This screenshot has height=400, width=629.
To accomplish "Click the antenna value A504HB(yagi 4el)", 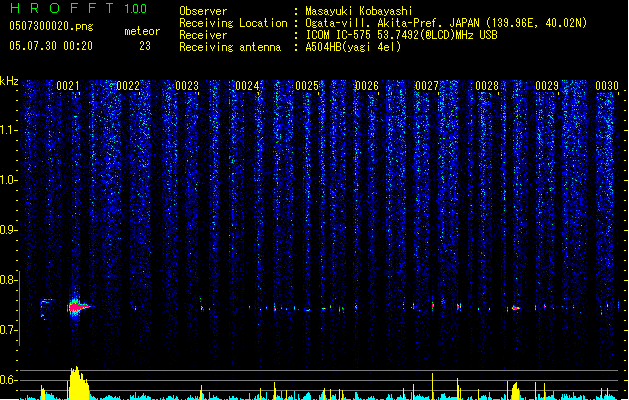I will 353,47.
